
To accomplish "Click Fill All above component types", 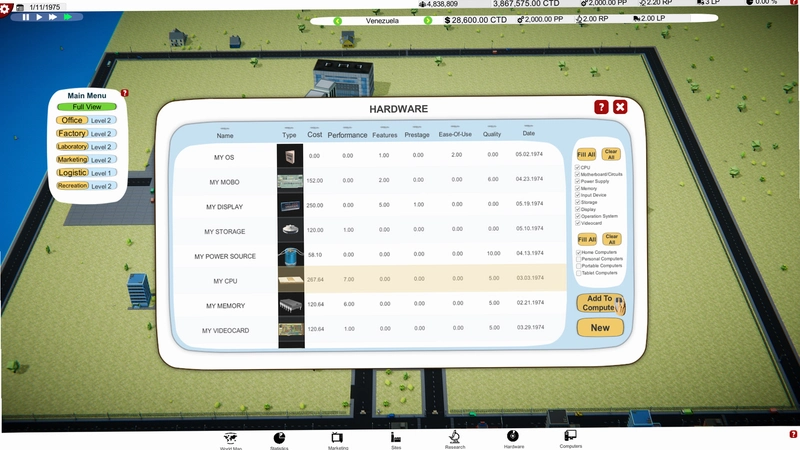I will point(586,154).
